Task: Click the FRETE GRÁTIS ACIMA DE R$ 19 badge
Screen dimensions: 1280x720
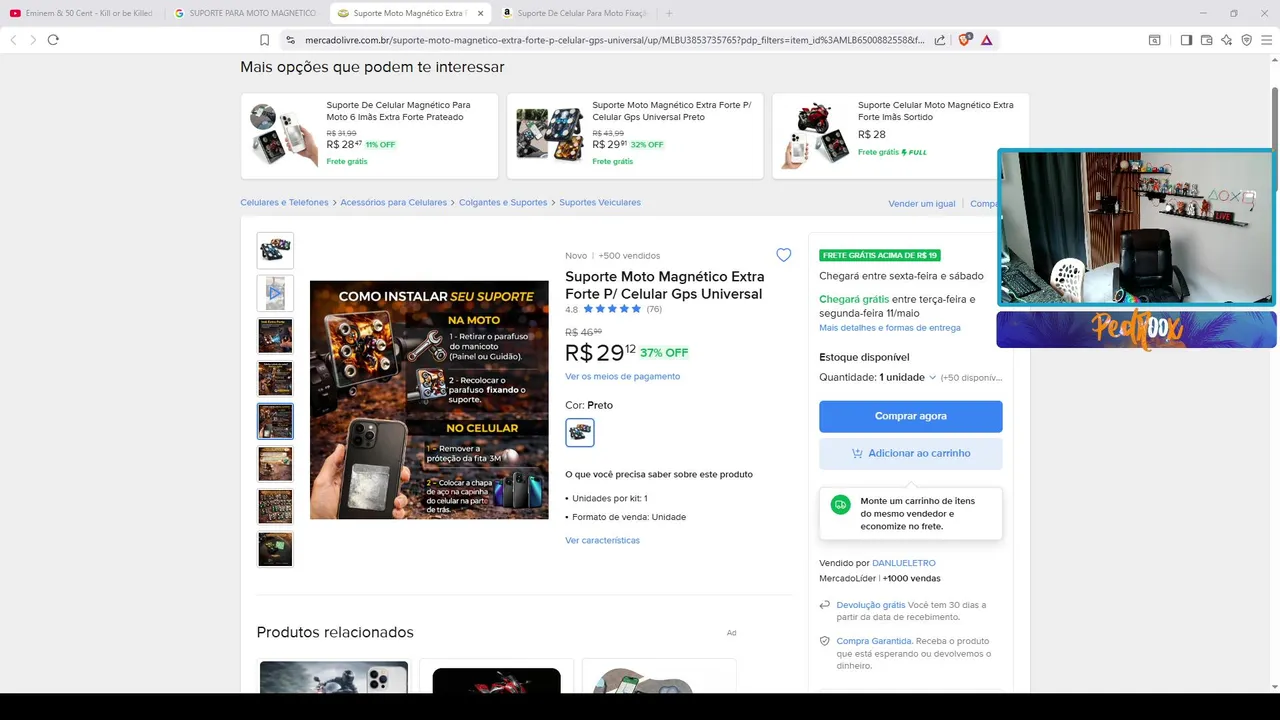Action: coord(880,255)
